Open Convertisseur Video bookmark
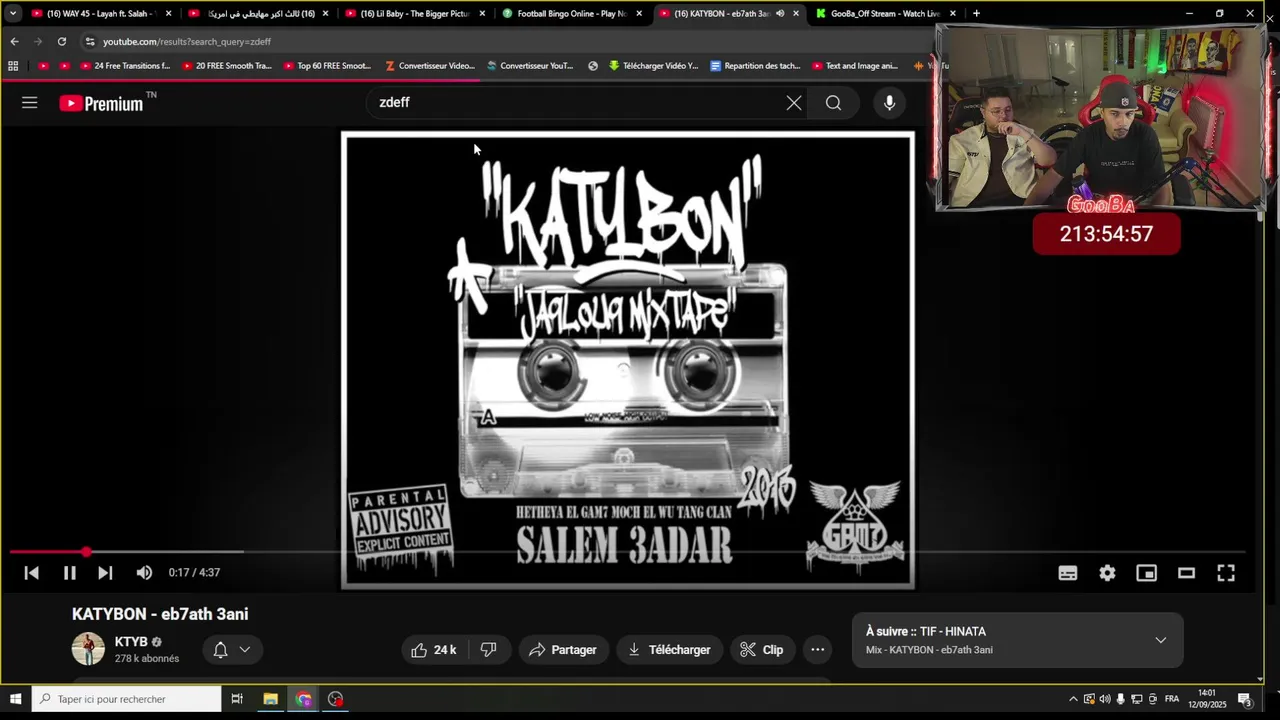 pyautogui.click(x=430, y=66)
